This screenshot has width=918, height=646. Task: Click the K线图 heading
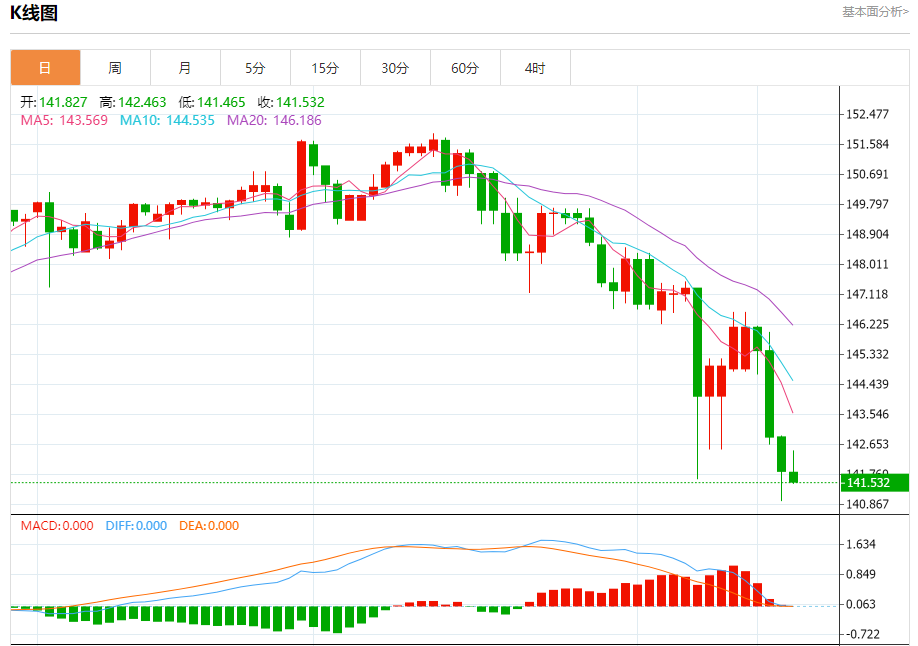coord(34,13)
